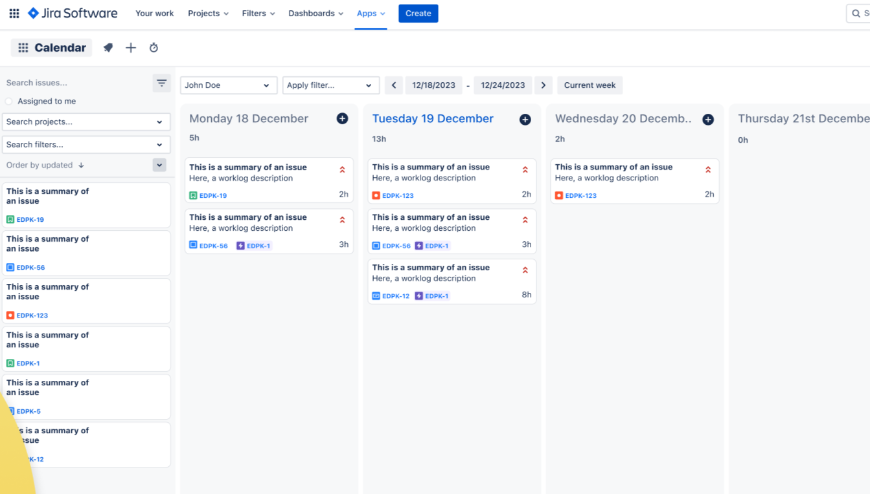Go to next week with right arrow
This screenshot has height=494, width=870.
coord(543,86)
